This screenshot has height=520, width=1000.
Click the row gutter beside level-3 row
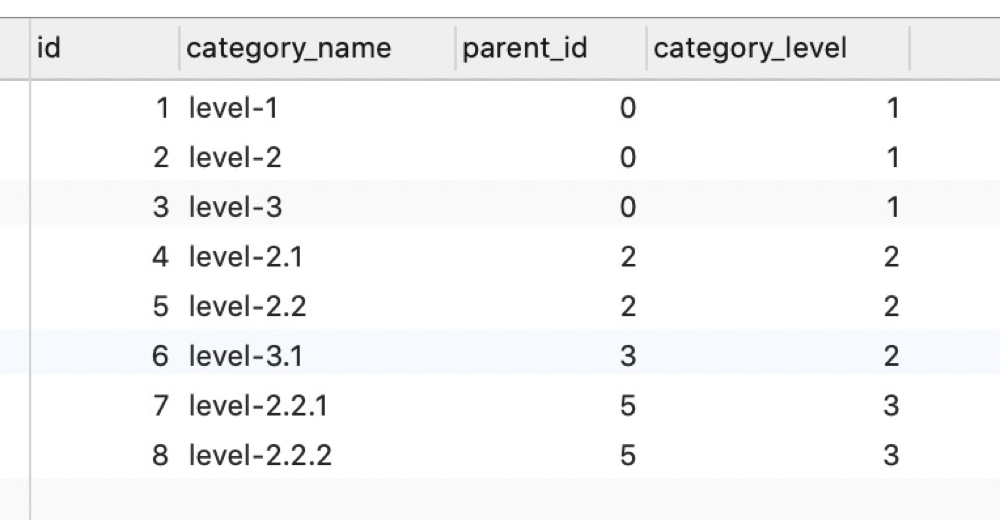15,207
